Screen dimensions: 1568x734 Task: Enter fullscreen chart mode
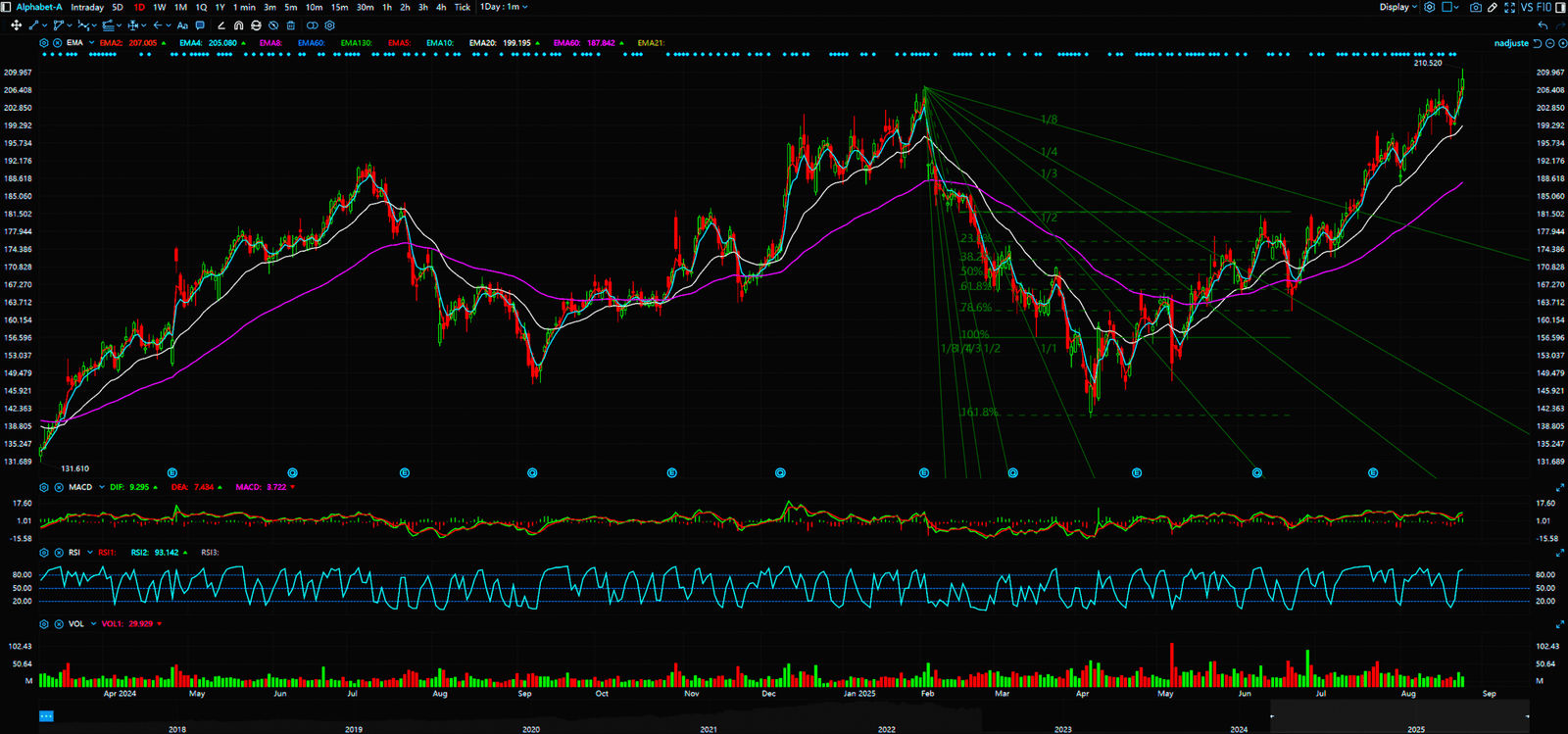click(x=1509, y=7)
